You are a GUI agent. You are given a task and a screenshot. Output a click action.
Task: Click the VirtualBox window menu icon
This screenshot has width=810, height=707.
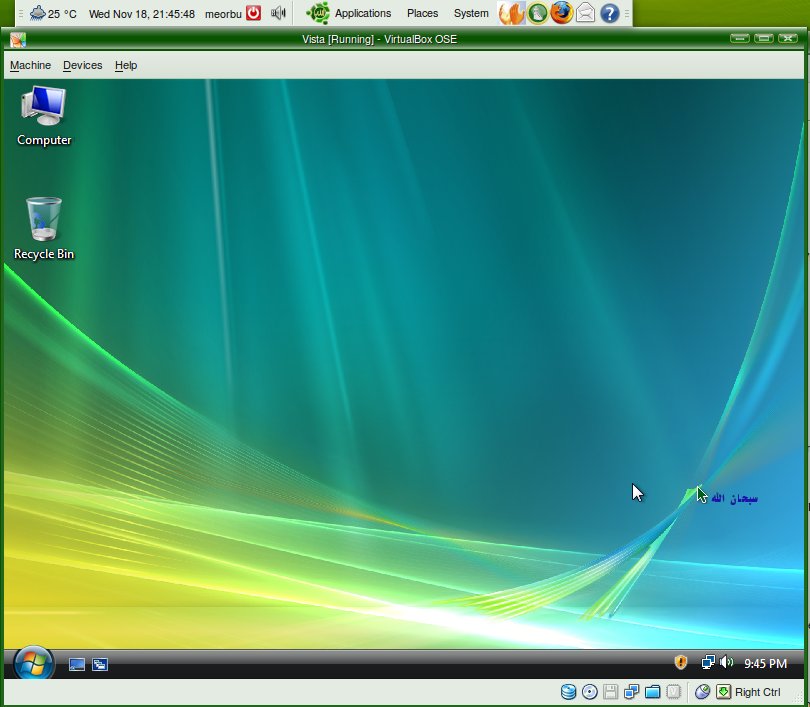[x=18, y=39]
